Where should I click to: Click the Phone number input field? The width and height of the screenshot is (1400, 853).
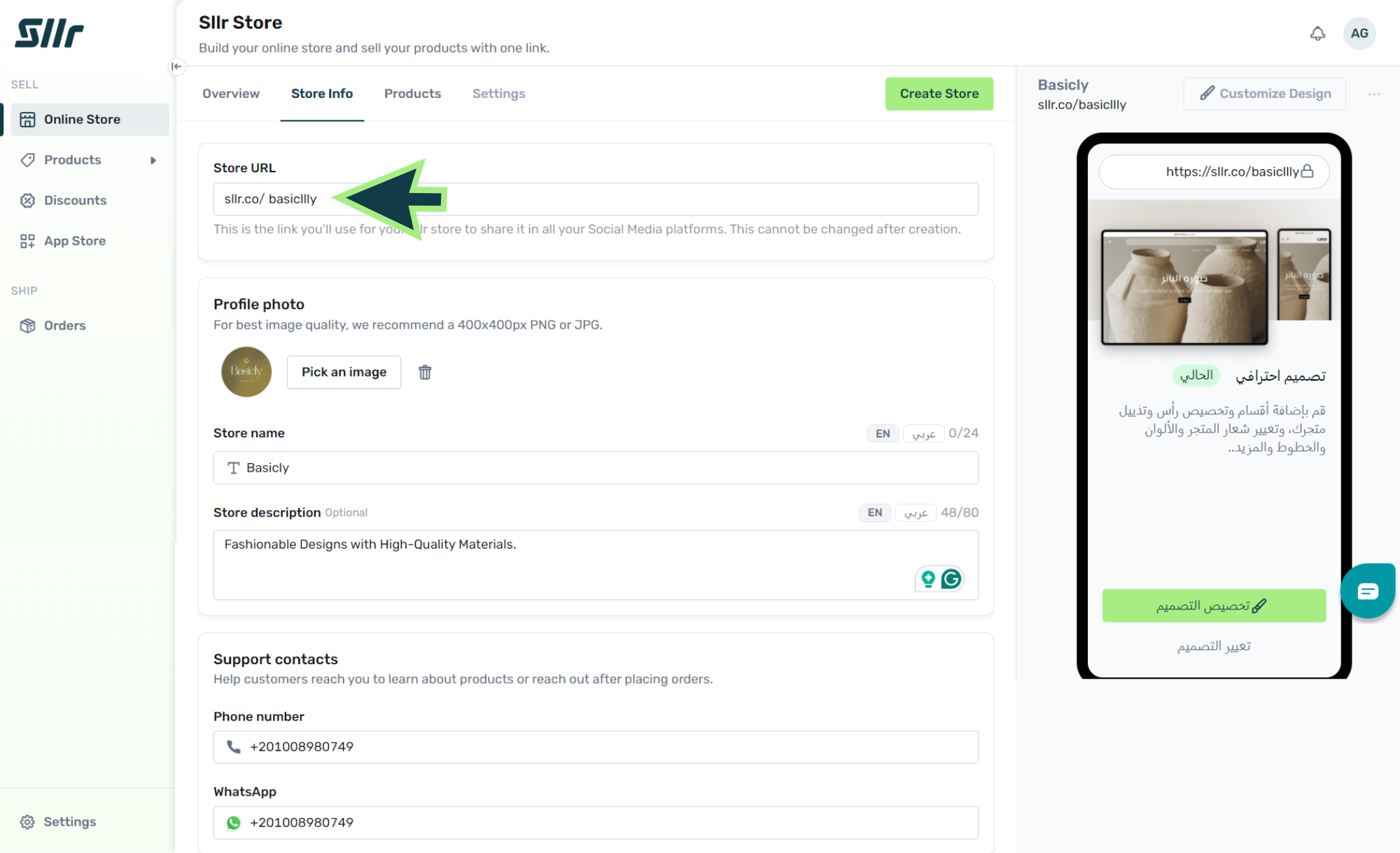pyautogui.click(x=595, y=747)
